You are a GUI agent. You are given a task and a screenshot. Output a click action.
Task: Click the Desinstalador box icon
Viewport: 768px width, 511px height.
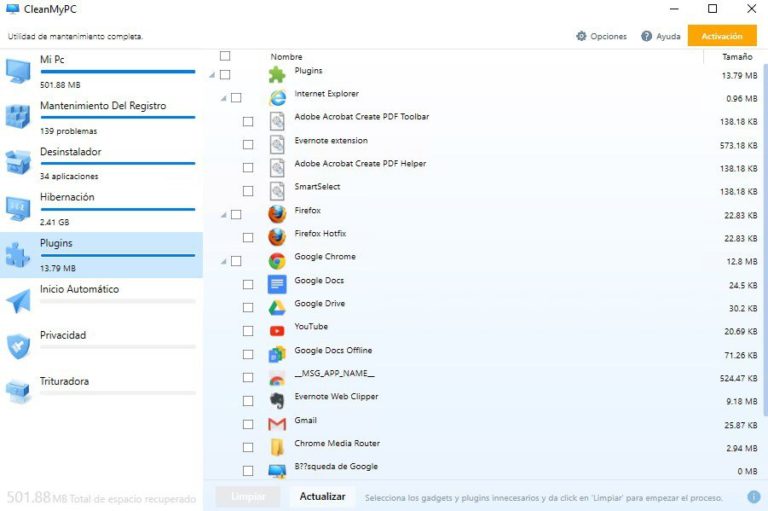point(18,162)
